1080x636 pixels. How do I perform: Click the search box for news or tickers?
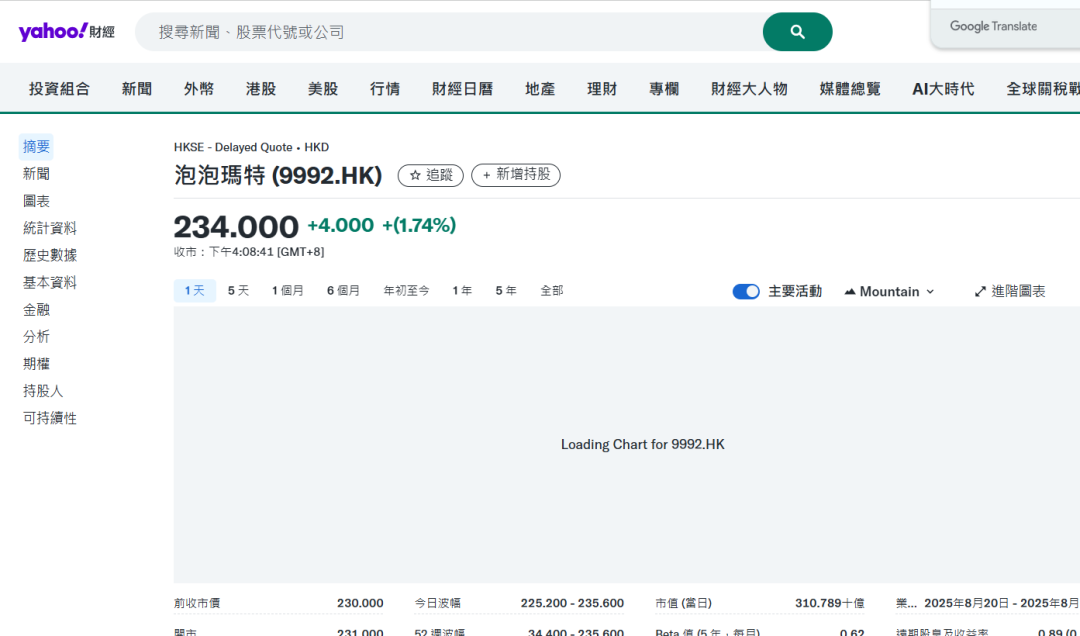(x=448, y=32)
